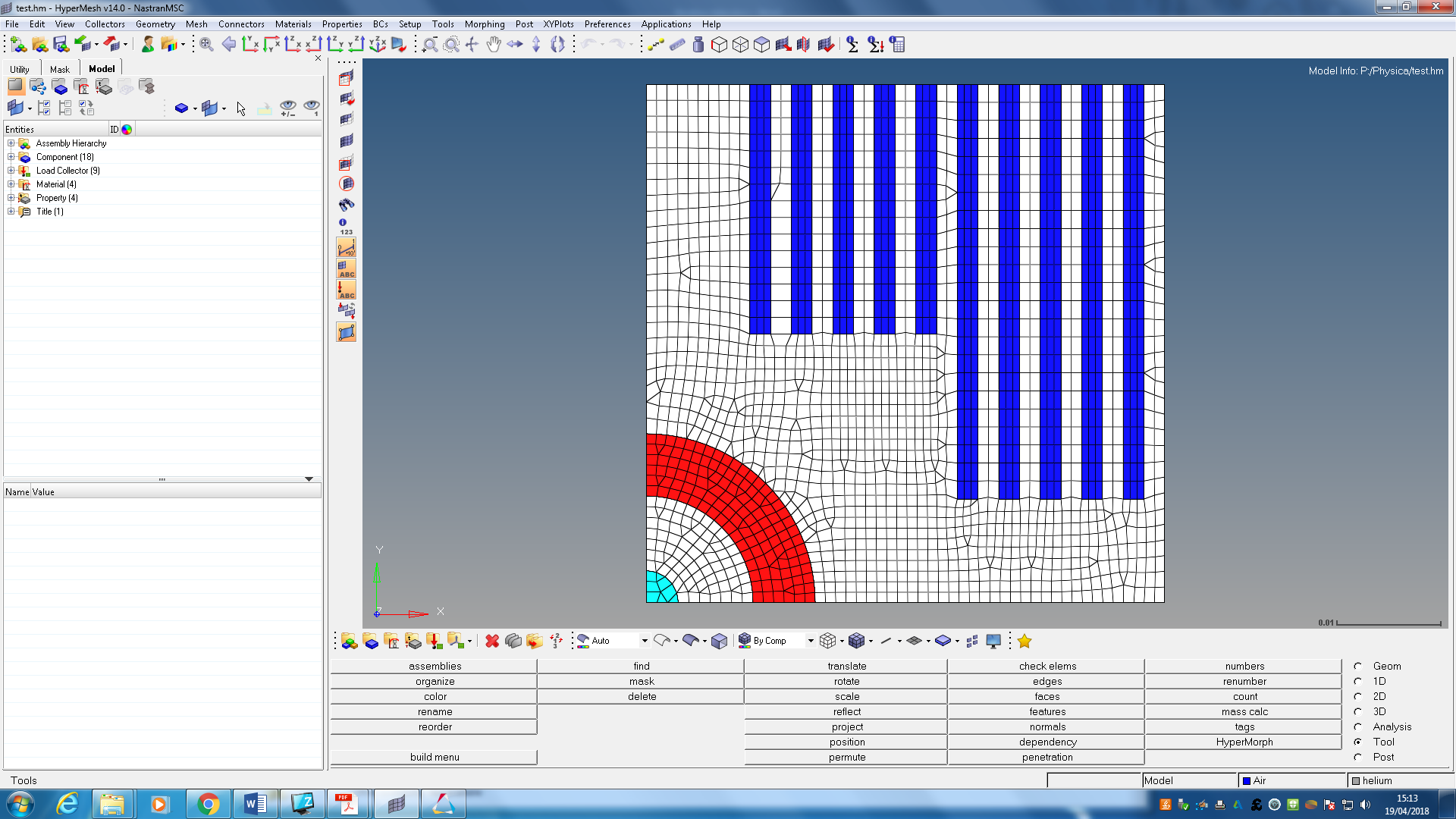Click the yellow star favorites icon
1456x819 pixels.
(1025, 642)
